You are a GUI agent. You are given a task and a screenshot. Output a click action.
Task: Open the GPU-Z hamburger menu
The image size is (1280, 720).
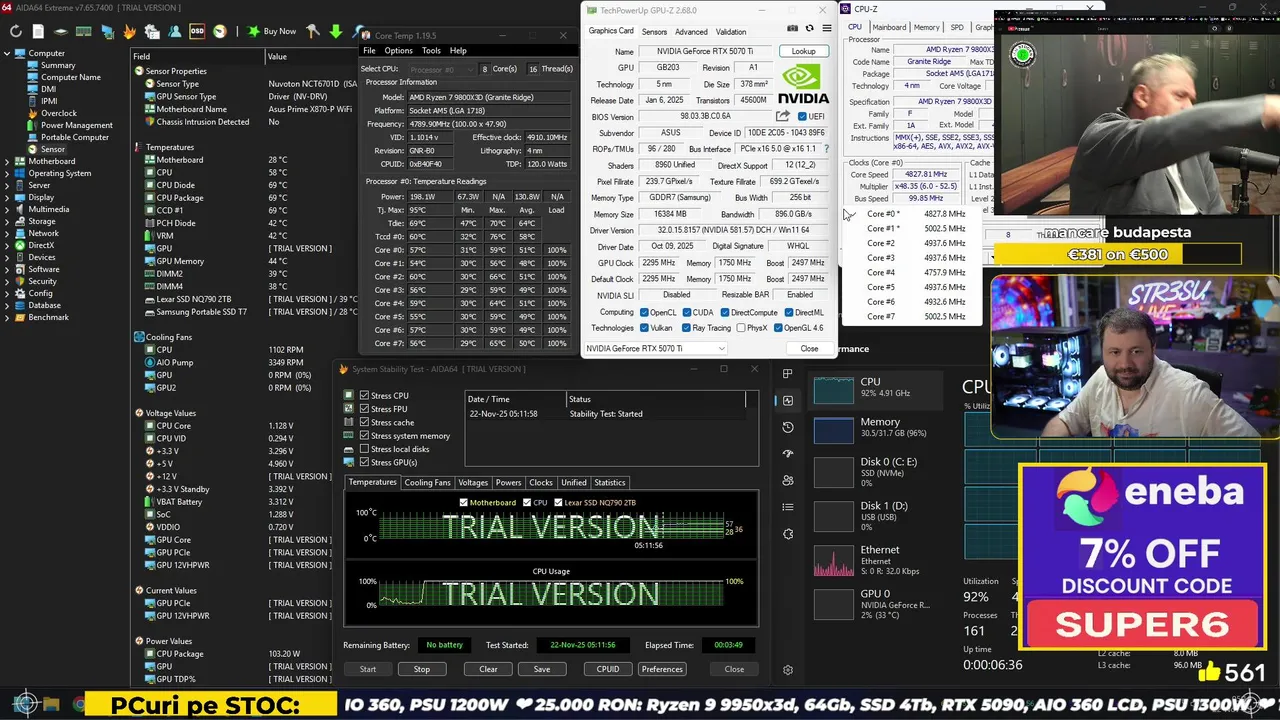(x=826, y=29)
